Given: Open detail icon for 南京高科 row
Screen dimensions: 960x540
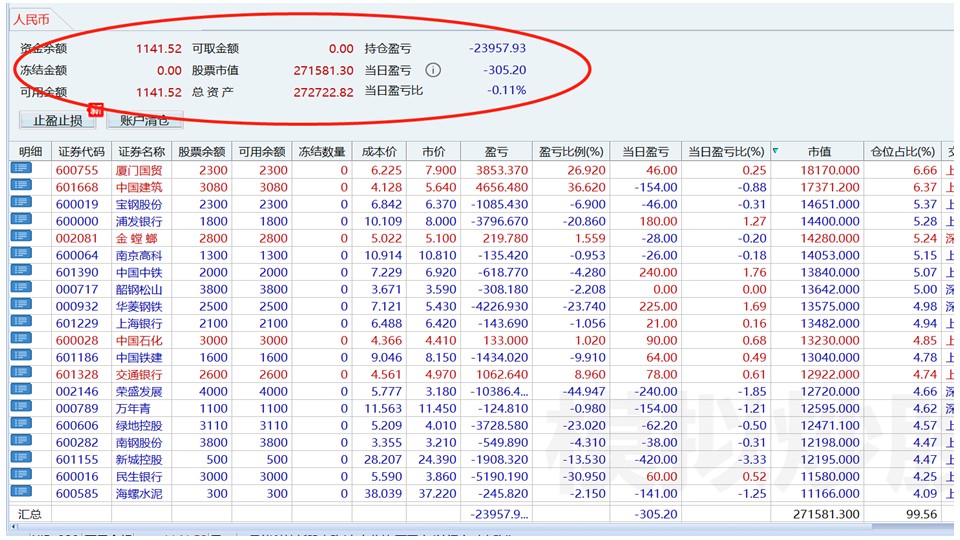Looking at the screenshot, I should 21,253.
